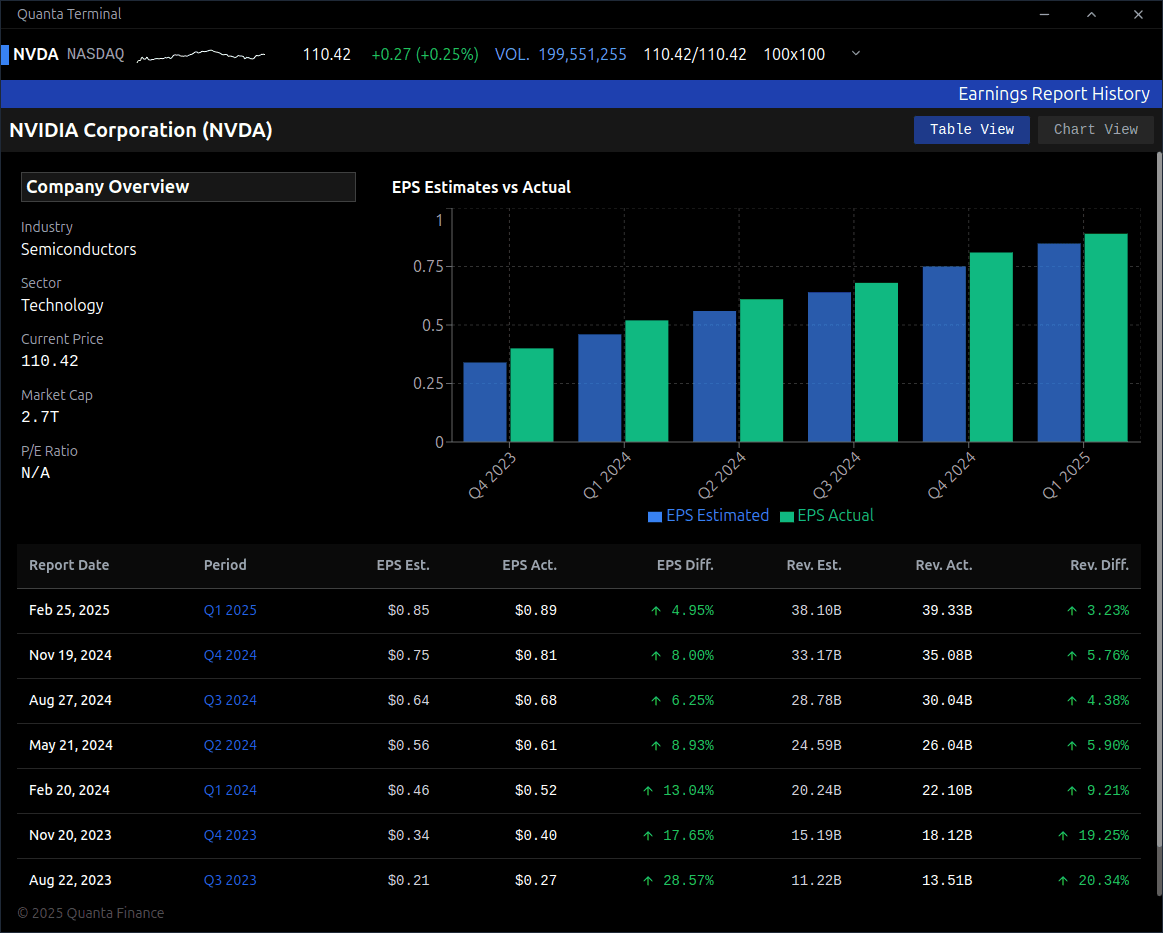Click the up arrow beside 3.23% revenue diff
This screenshot has width=1163, height=933.
click(x=1072, y=610)
